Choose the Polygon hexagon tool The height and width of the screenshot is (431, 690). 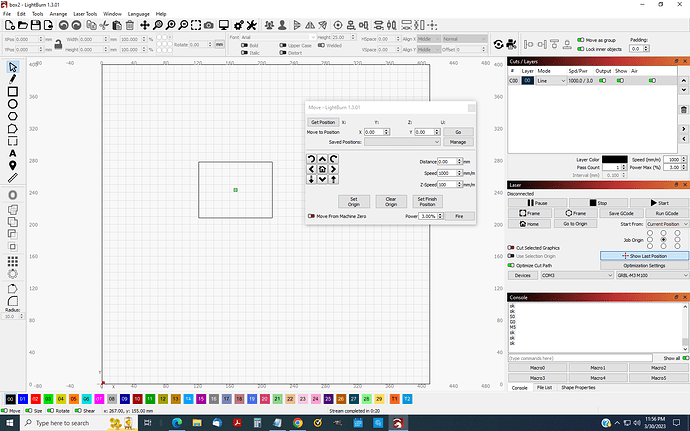[13, 116]
